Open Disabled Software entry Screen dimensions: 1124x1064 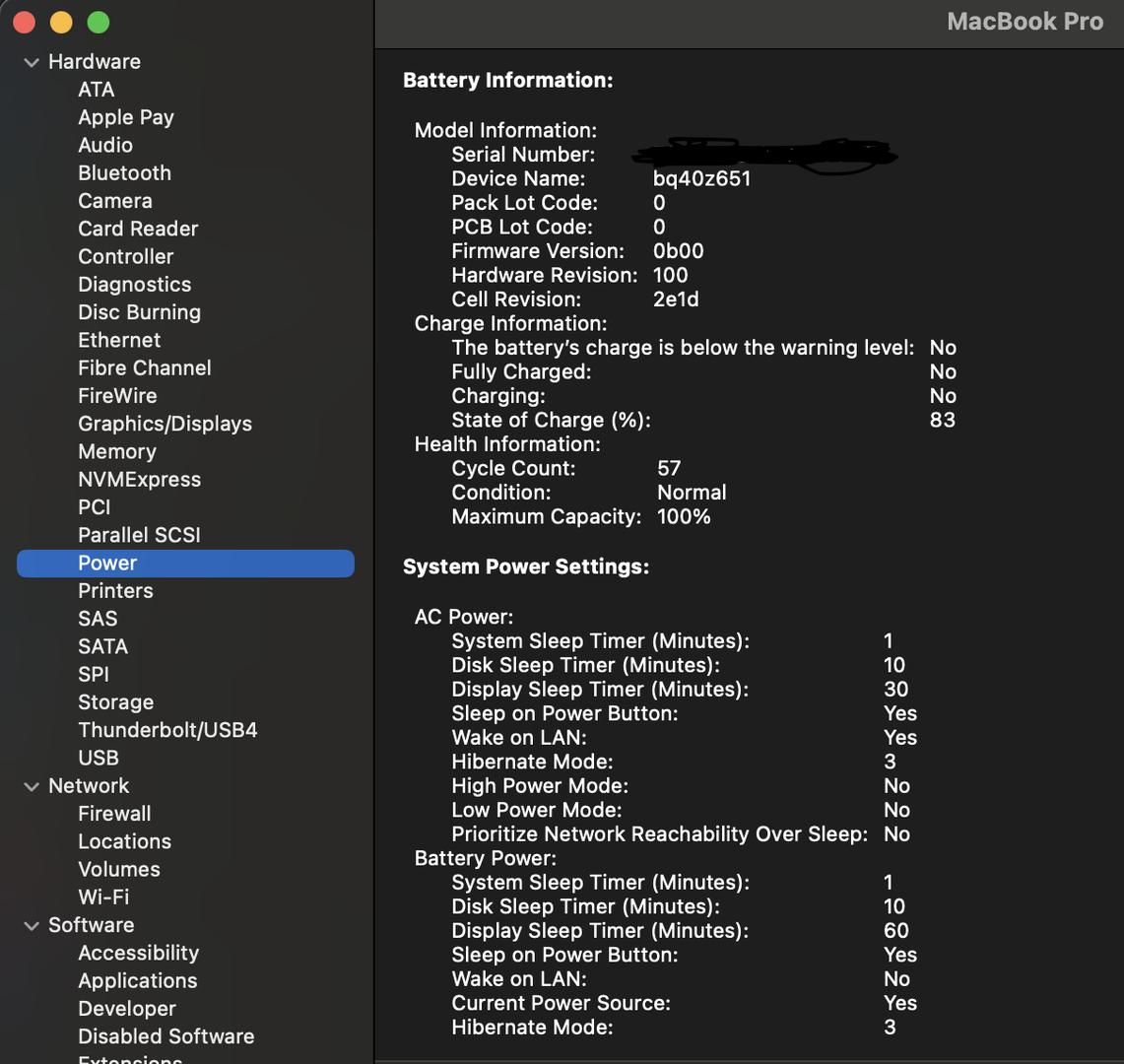coord(166,1036)
